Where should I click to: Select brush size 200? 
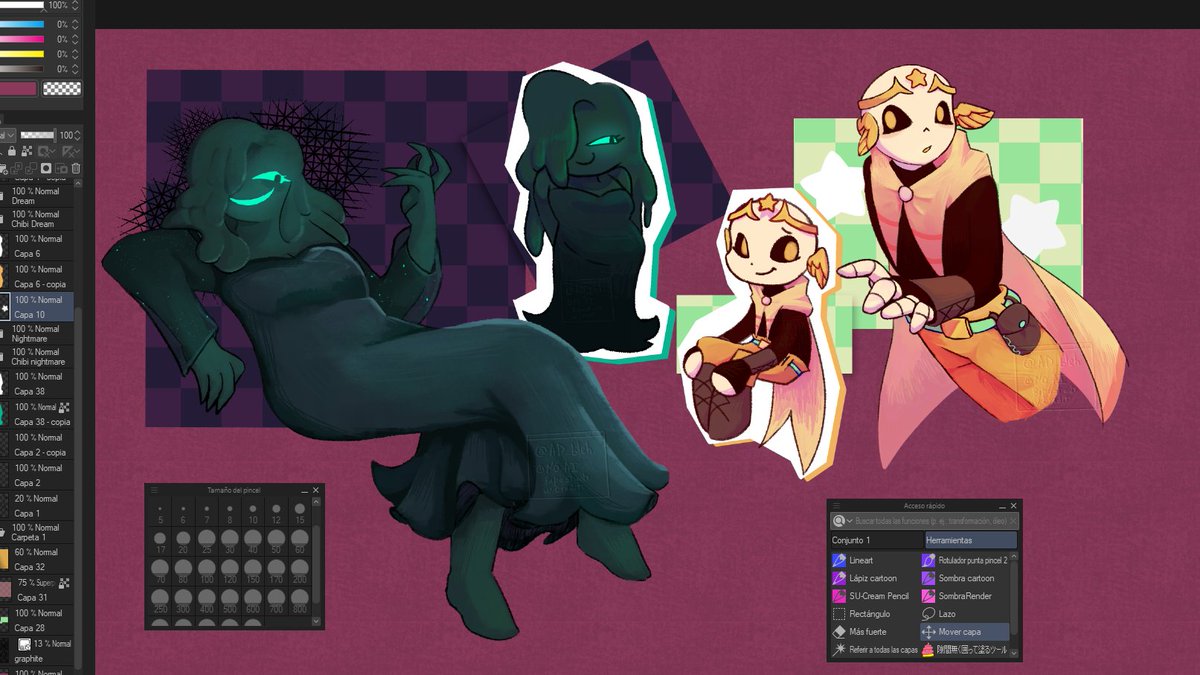pyautogui.click(x=300, y=571)
